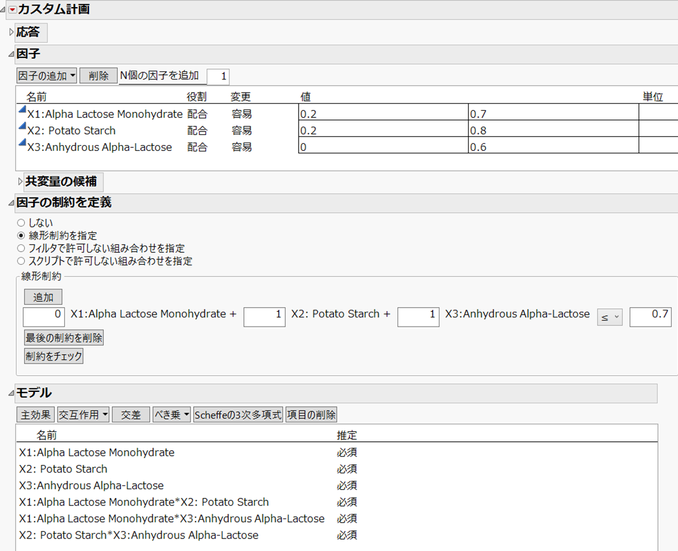678x551 pixels.
Task: Collapse the 因子の制約を定義 section
Action: coord(11,203)
